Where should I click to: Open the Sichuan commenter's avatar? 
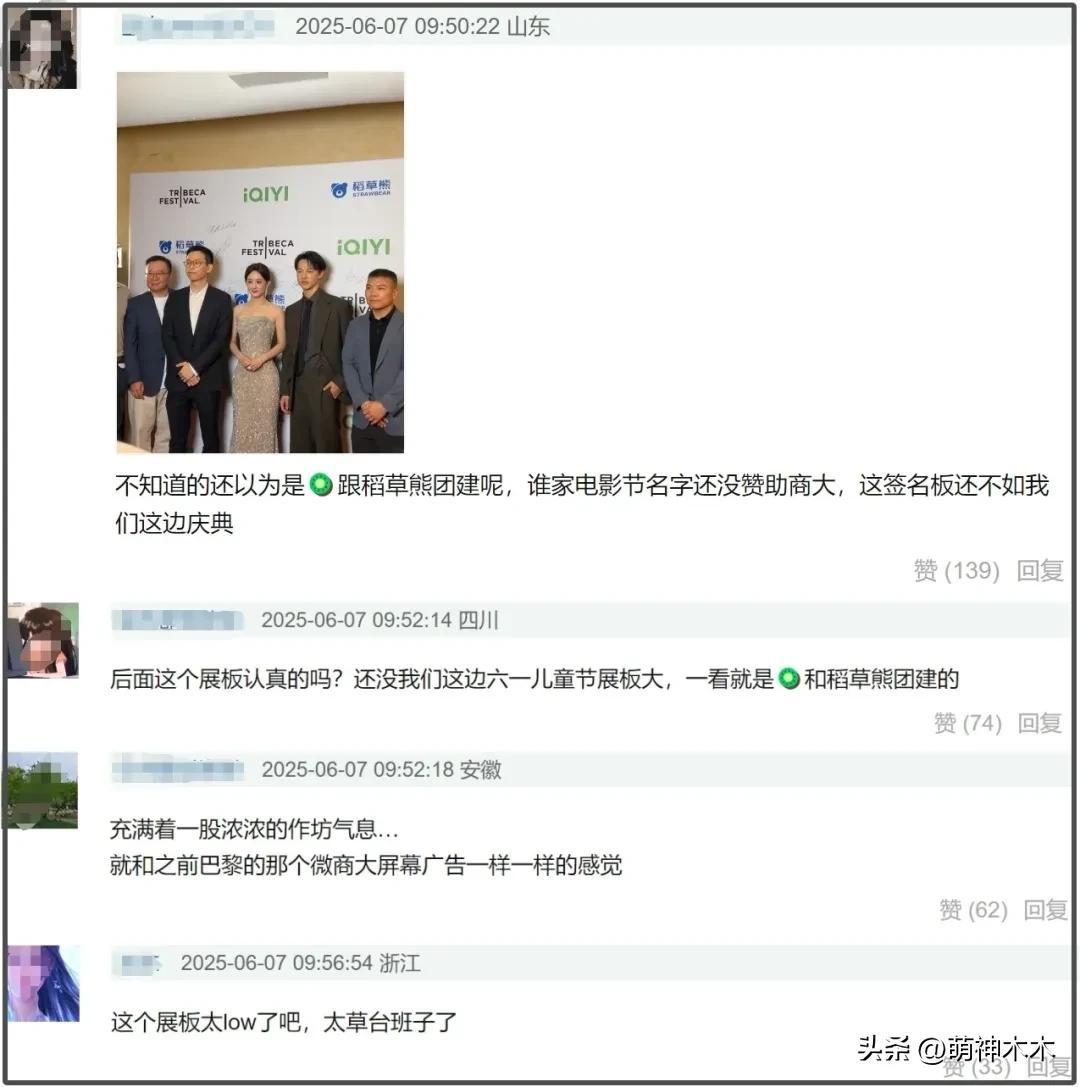pyautogui.click(x=44, y=640)
